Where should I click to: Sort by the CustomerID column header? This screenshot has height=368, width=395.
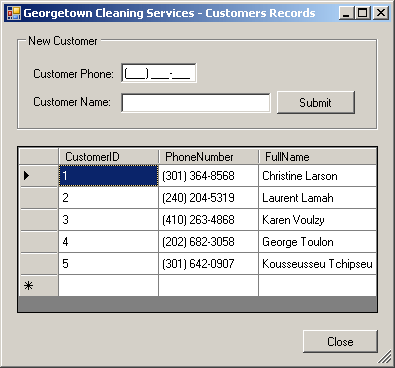click(108, 157)
